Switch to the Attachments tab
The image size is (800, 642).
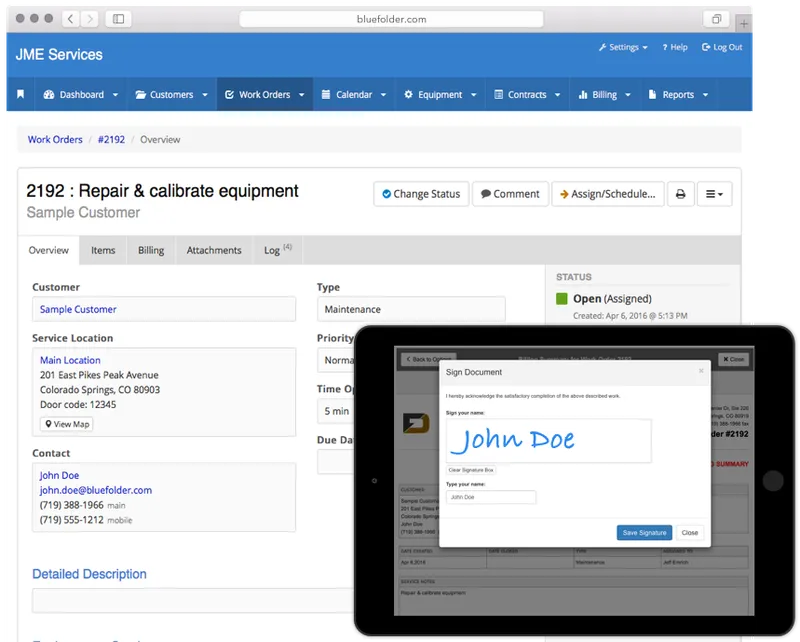[x=214, y=250]
